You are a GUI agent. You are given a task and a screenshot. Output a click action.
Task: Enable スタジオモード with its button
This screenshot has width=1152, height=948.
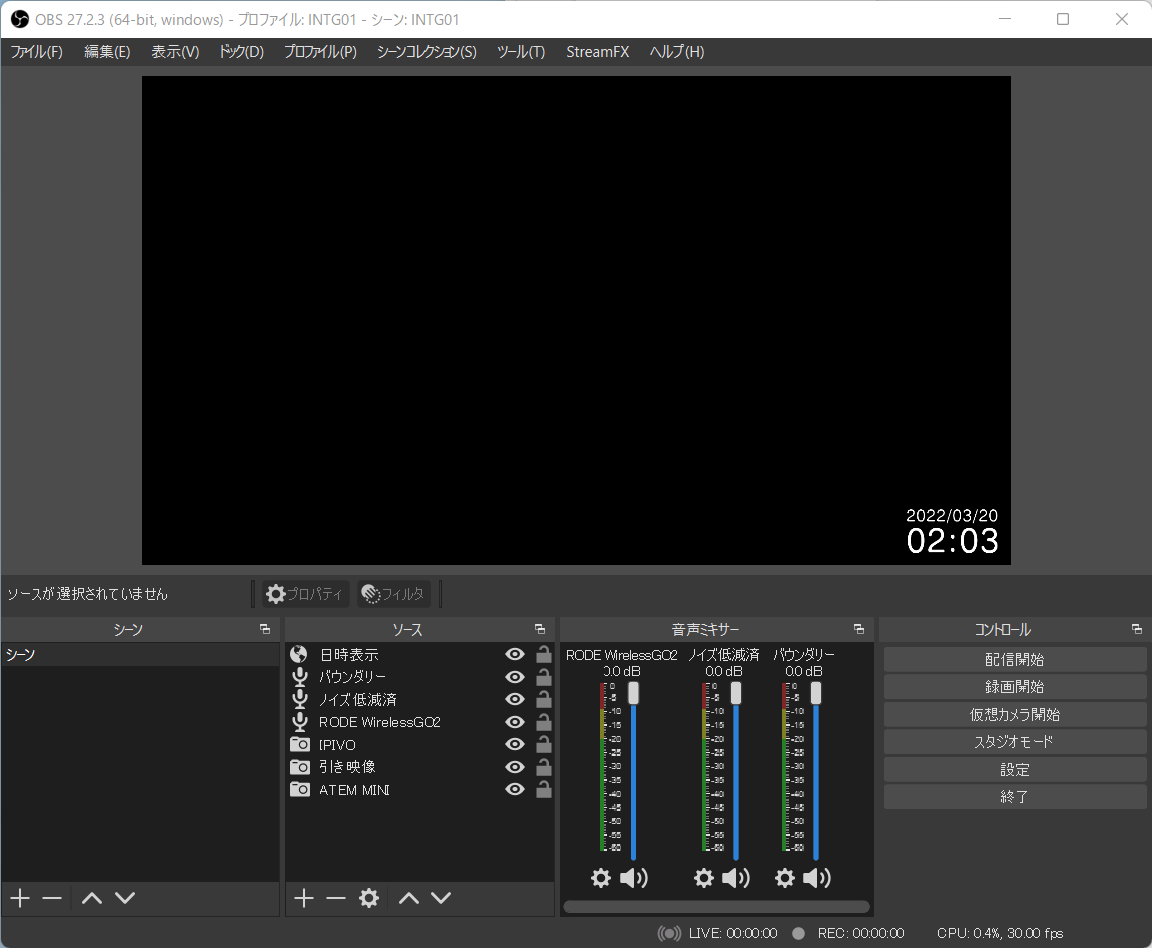pos(1014,741)
